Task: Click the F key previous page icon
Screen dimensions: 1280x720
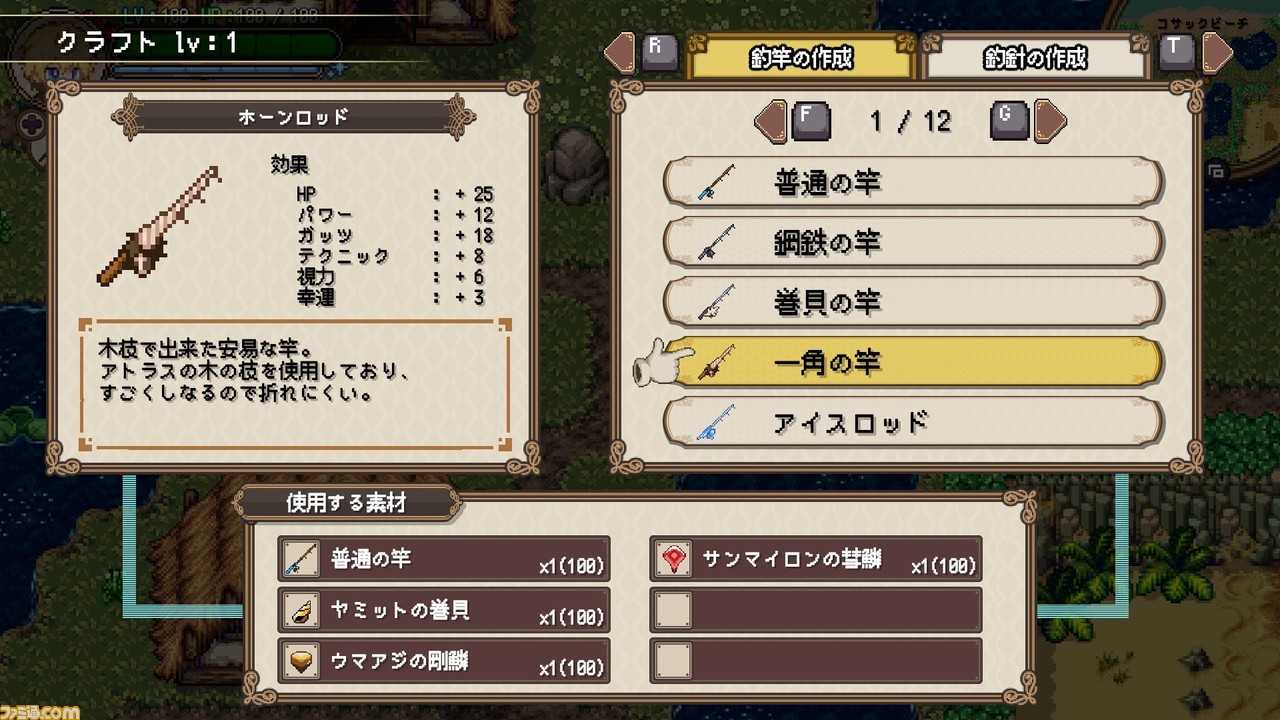Action: coord(810,121)
